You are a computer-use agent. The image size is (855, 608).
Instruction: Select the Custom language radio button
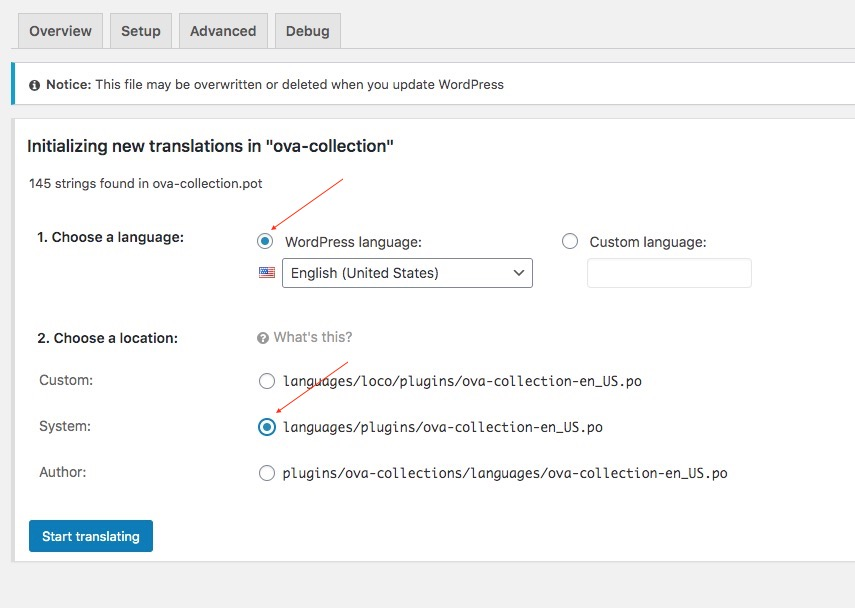point(570,241)
